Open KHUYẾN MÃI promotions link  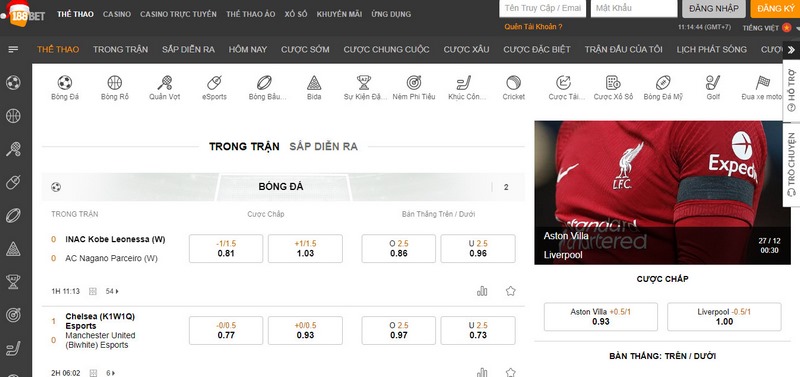point(339,14)
